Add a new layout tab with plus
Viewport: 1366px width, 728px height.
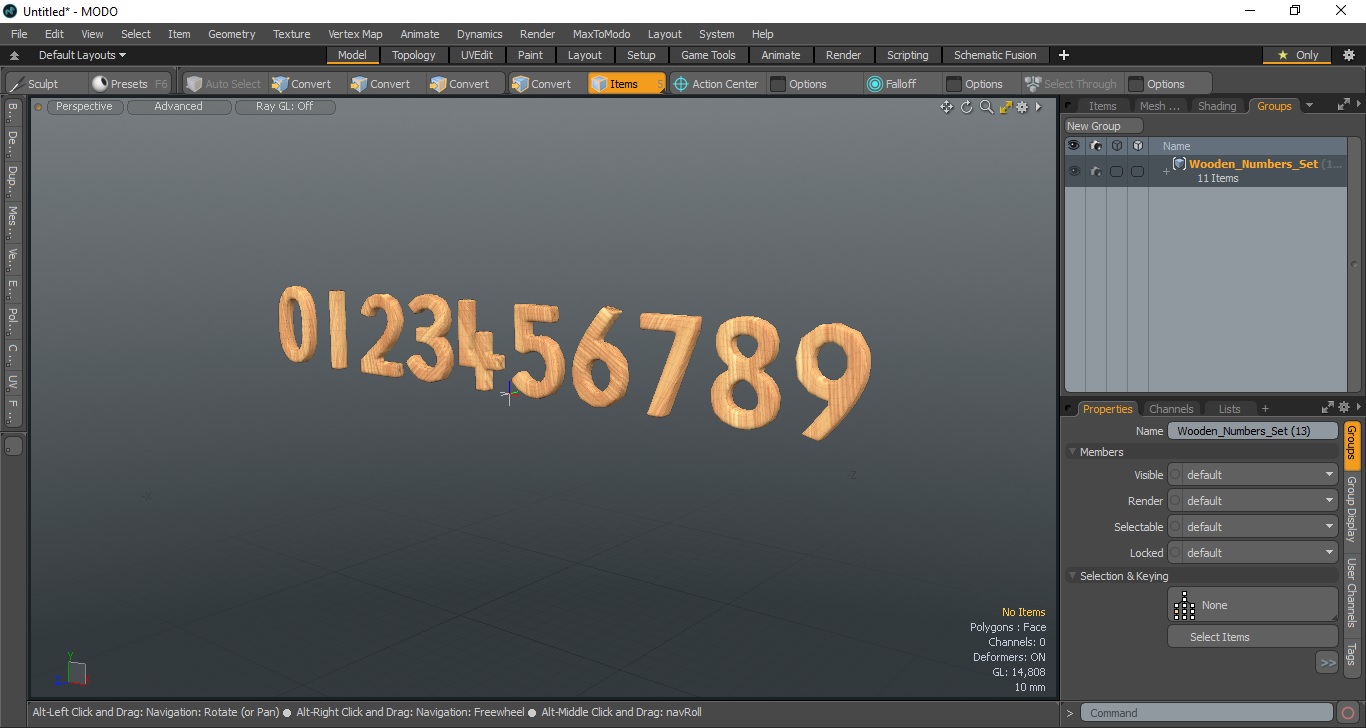coord(1064,55)
